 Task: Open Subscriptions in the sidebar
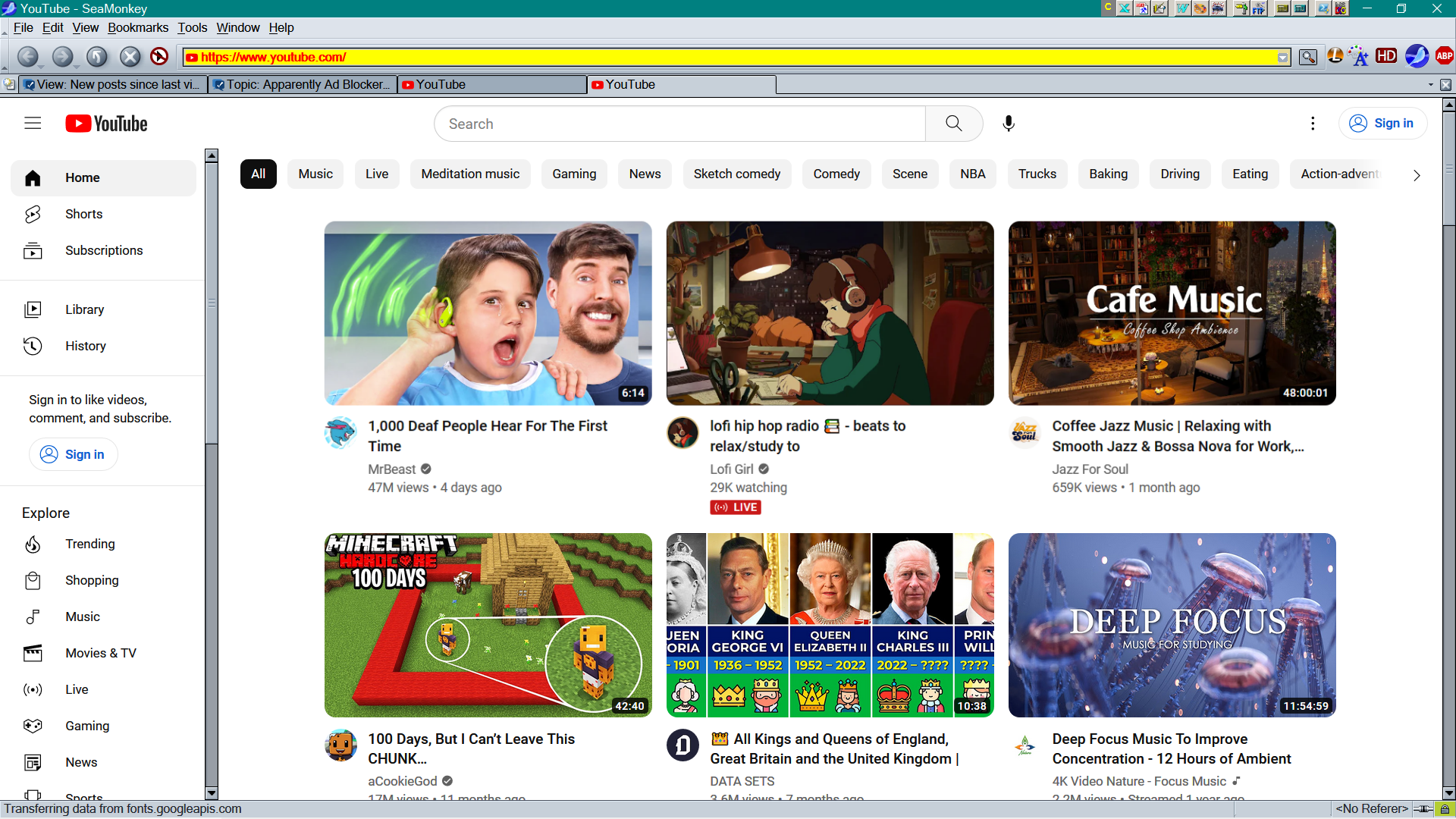tap(103, 250)
